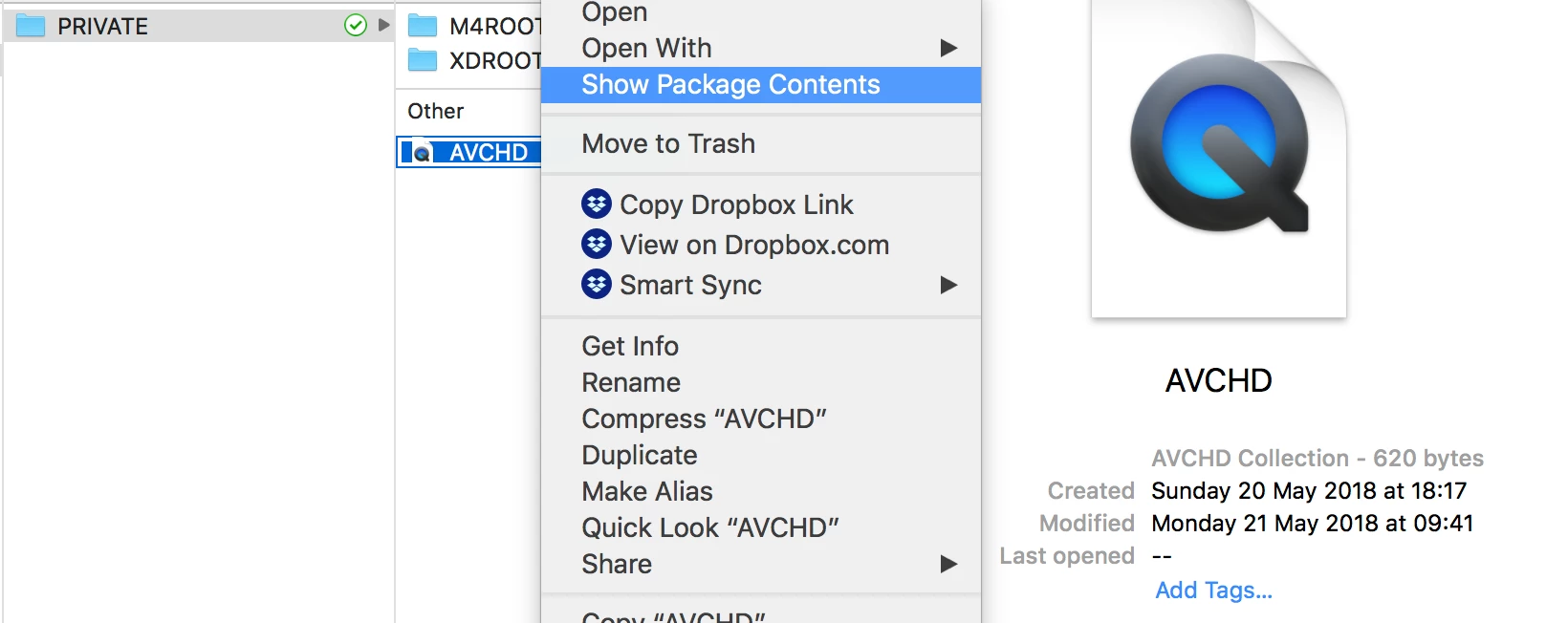Select the PRIVATE folder name
The height and width of the screenshot is (623, 1568).
click(x=103, y=27)
